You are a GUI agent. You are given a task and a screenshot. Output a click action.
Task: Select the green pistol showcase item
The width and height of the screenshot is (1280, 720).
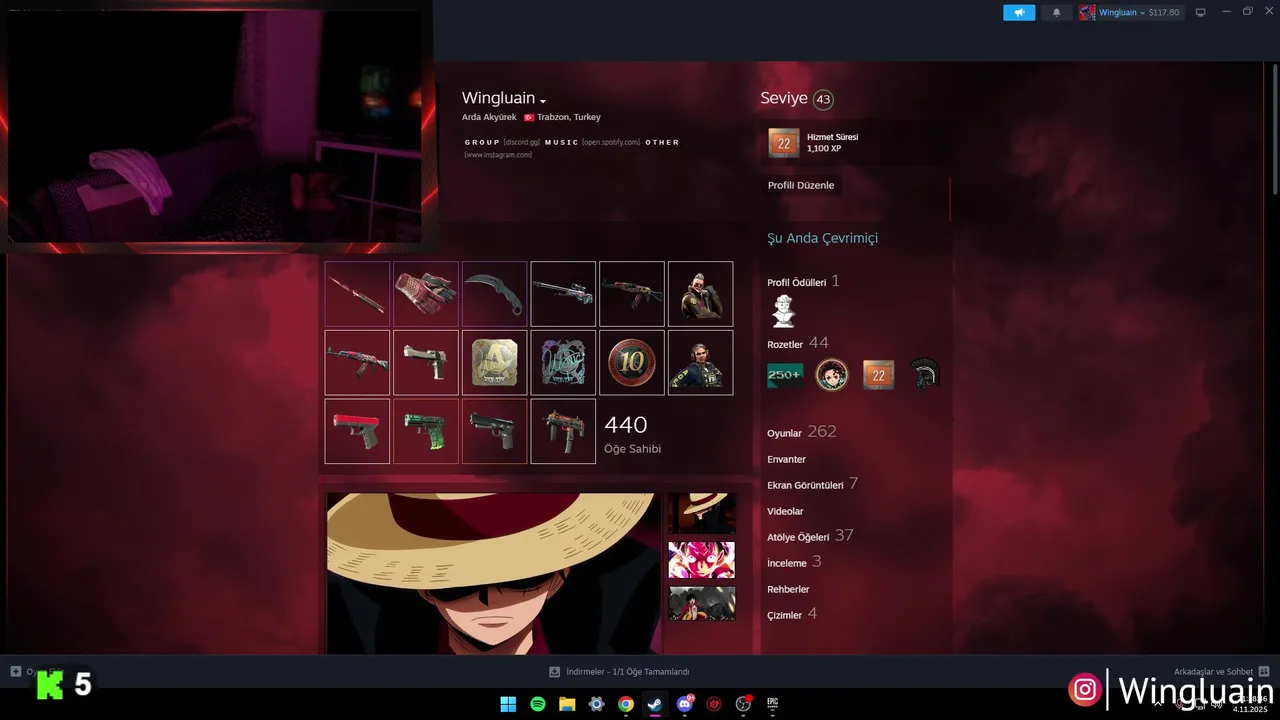[426, 432]
